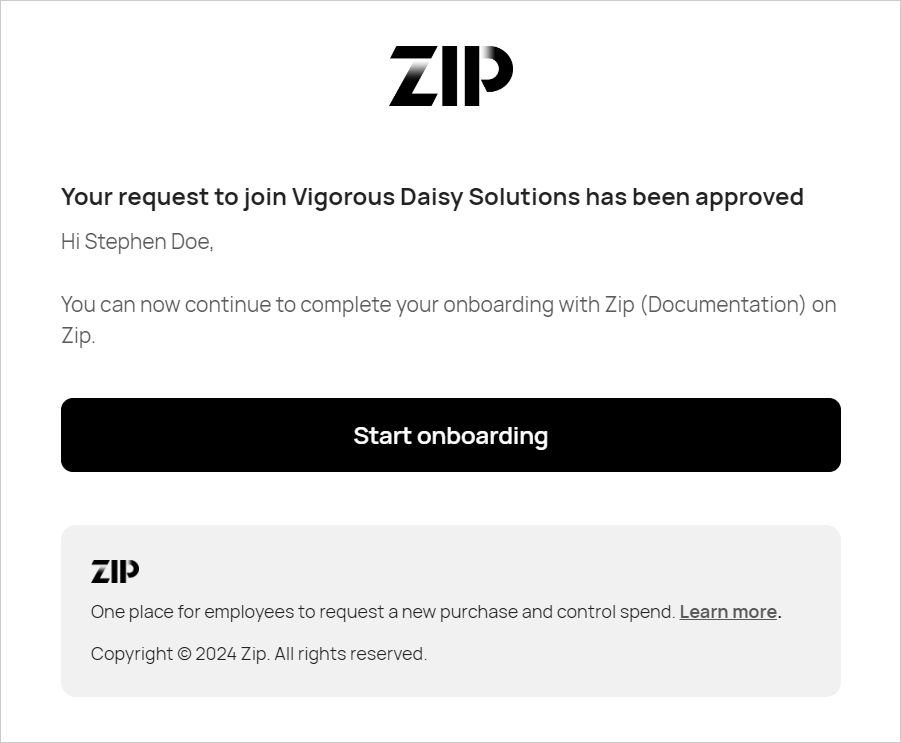901x743 pixels.
Task: Click the © symbol in the footer
Action: pyautogui.click(x=184, y=654)
